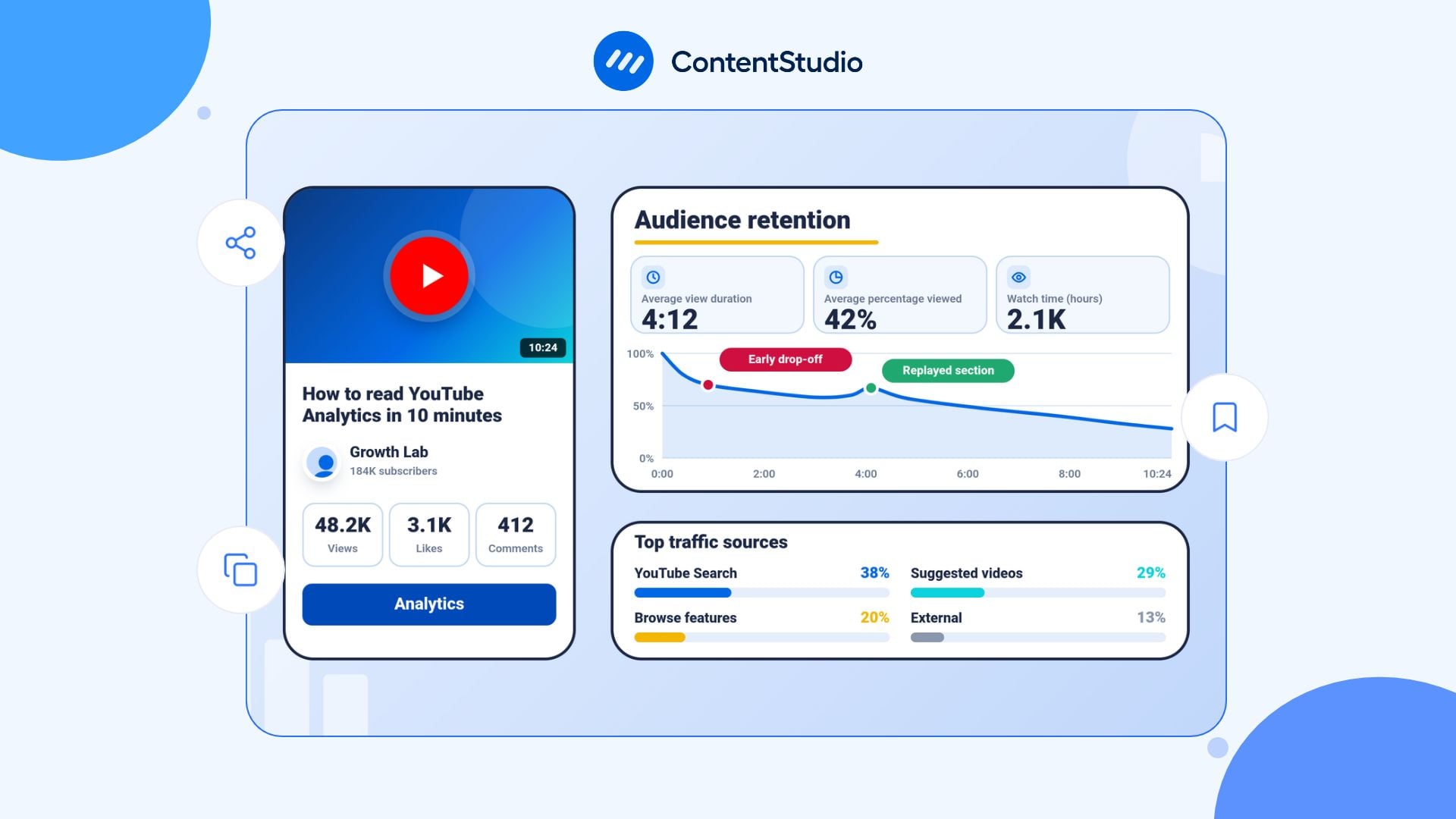Screen dimensions: 1456x819
Task: Click the 8:00 axis label on chart
Action: click(1069, 474)
